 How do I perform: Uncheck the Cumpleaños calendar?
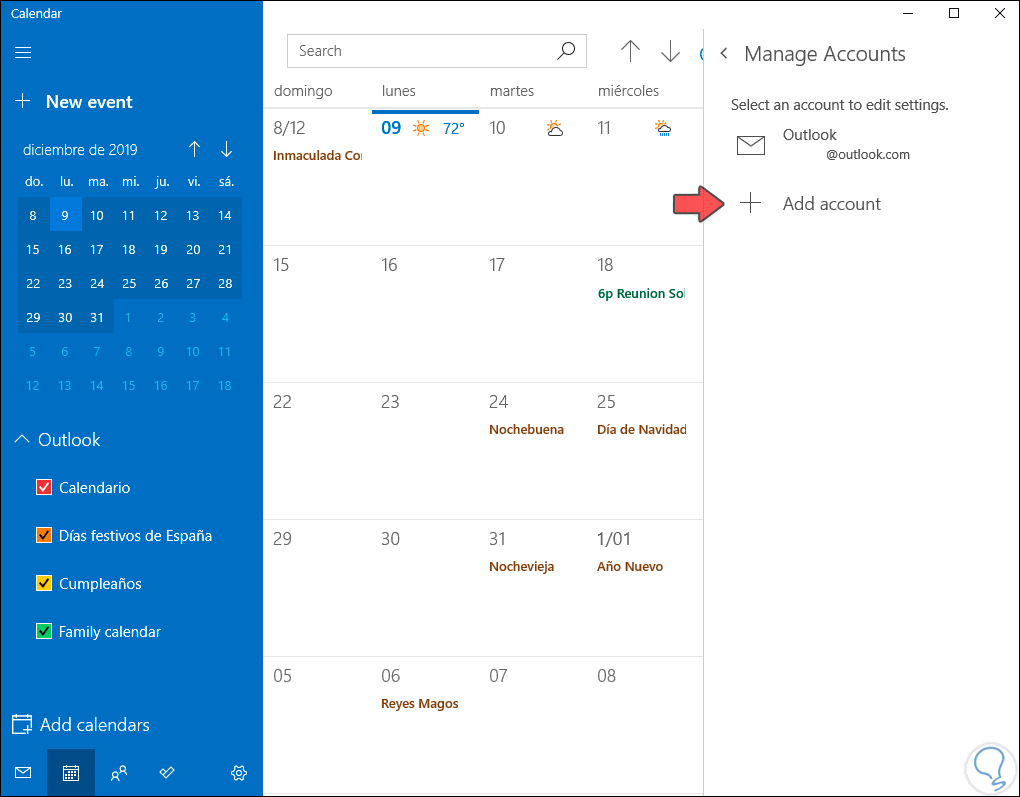point(44,584)
